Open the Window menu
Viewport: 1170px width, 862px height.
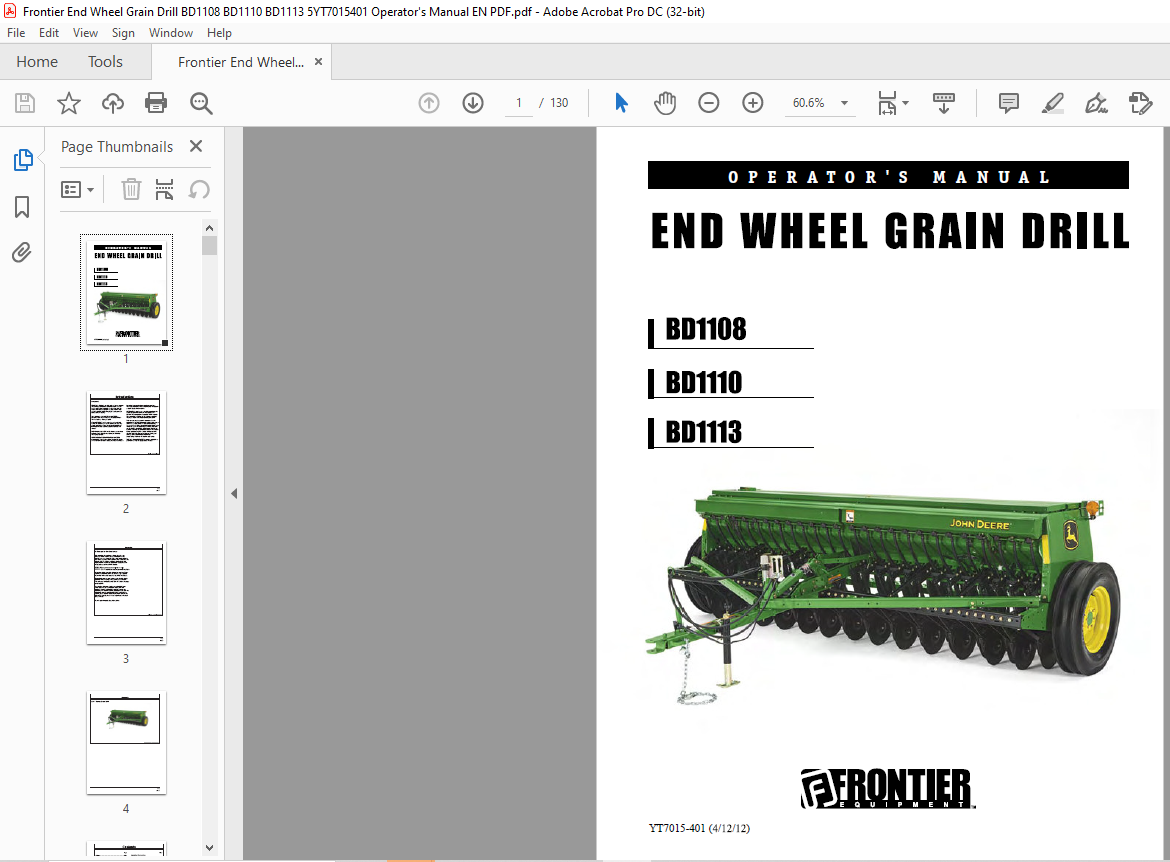pos(171,33)
